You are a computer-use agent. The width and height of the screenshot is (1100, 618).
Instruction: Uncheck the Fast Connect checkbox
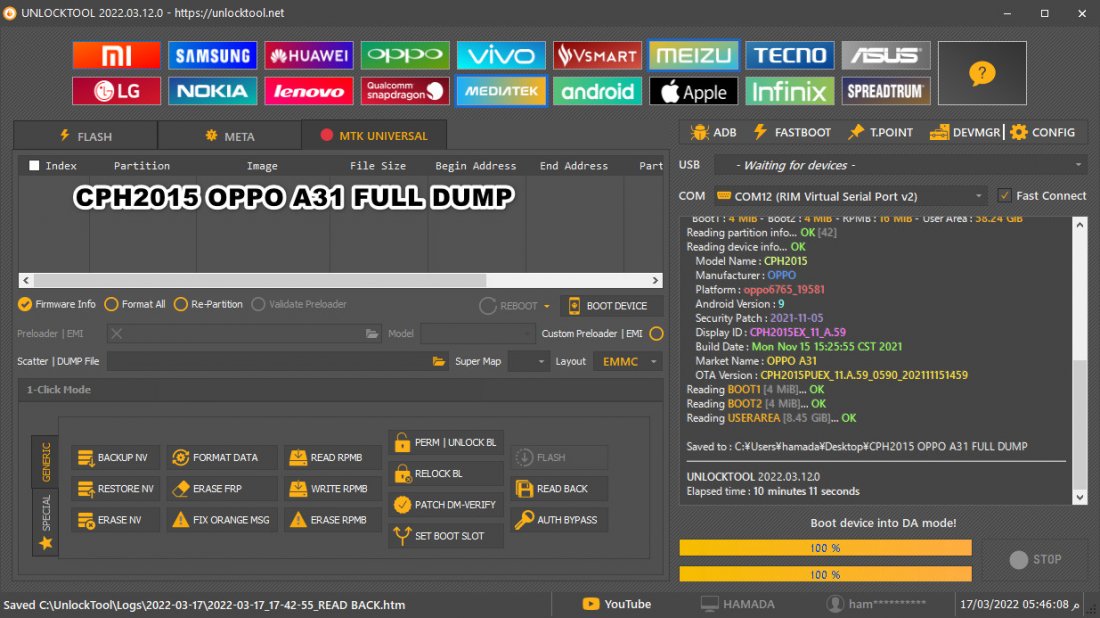coord(1005,196)
